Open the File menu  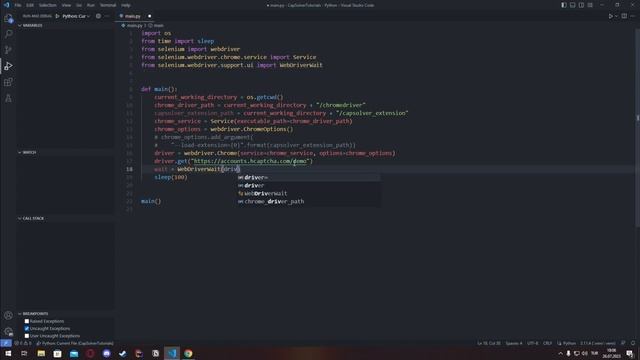point(18,5)
